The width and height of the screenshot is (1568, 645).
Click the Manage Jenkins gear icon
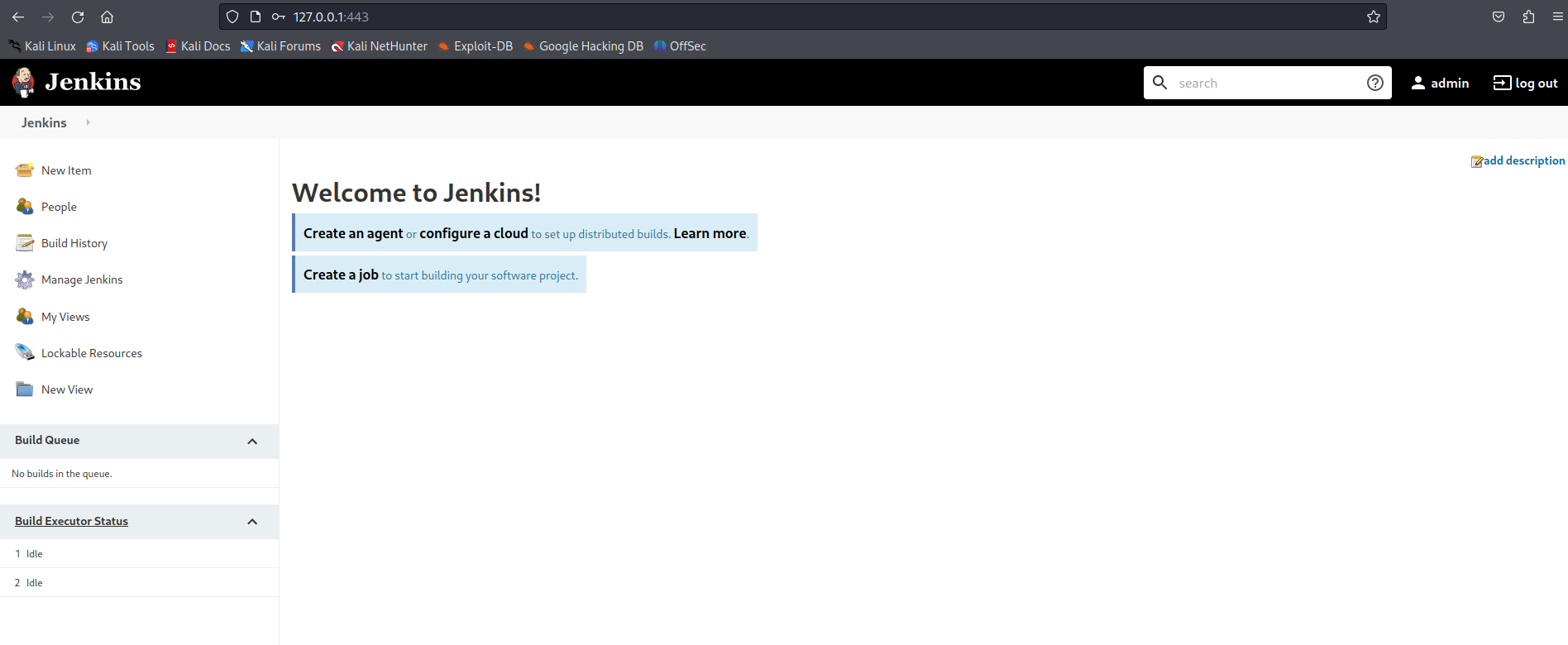pyautogui.click(x=25, y=279)
